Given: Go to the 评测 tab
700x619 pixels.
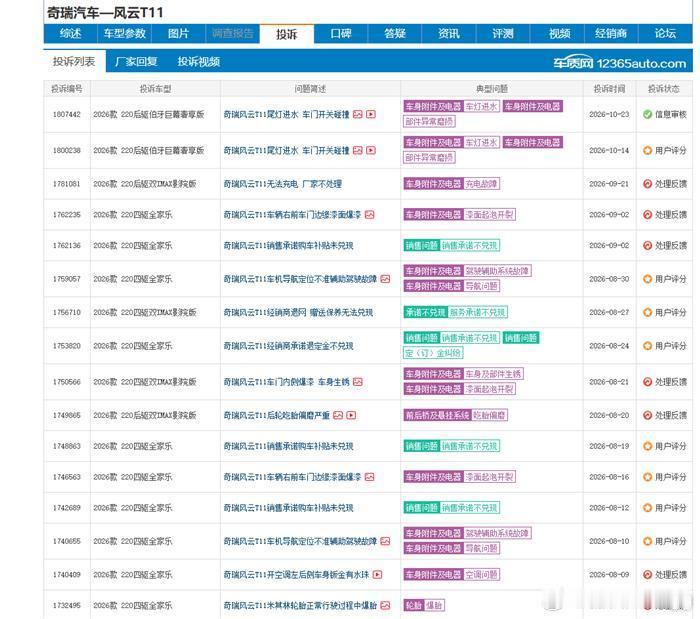Looking at the screenshot, I should [x=503, y=33].
